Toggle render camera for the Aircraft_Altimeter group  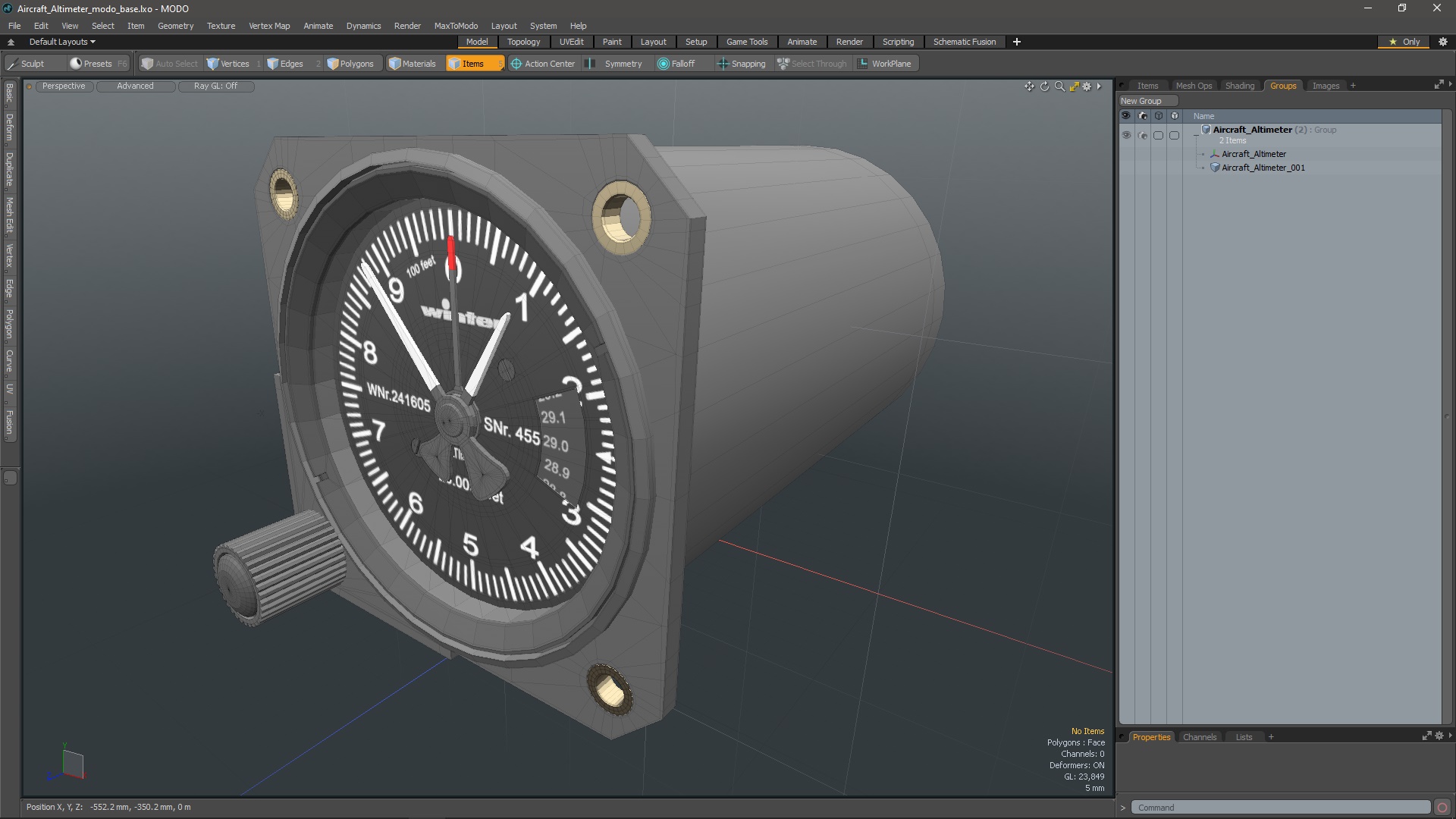pyautogui.click(x=1143, y=135)
